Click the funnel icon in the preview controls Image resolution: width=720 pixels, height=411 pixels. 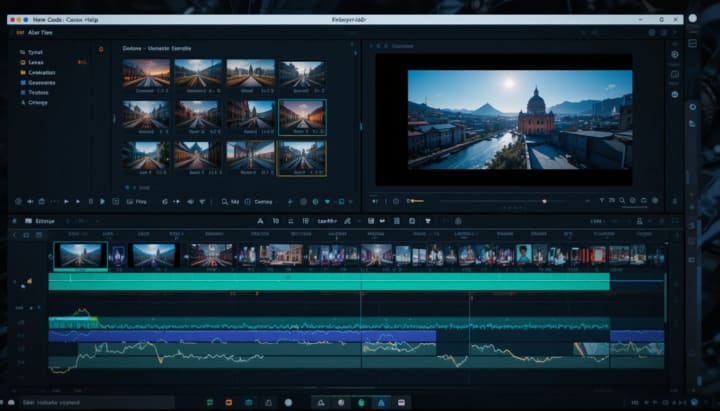point(602,201)
